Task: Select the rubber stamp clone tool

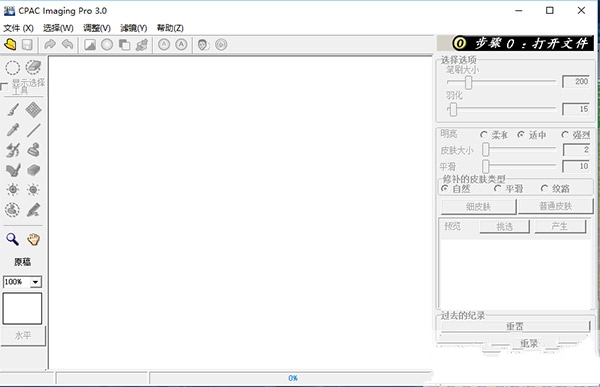Action: tap(34, 150)
